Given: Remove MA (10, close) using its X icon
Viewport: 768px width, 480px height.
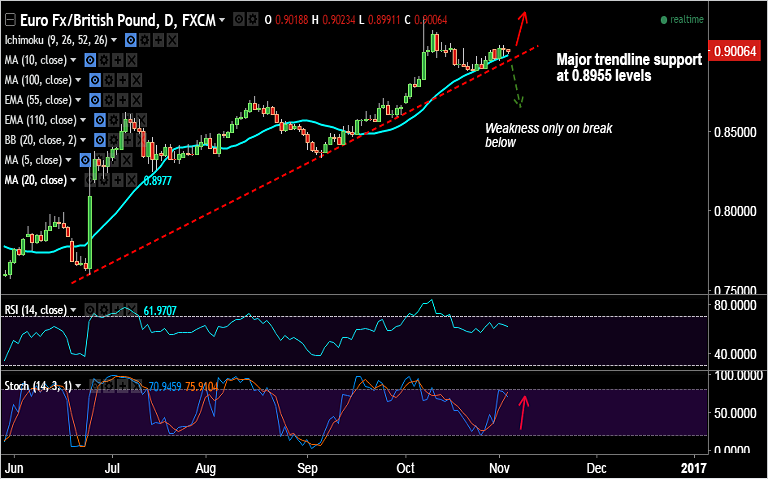Looking at the screenshot, I should (131, 60).
